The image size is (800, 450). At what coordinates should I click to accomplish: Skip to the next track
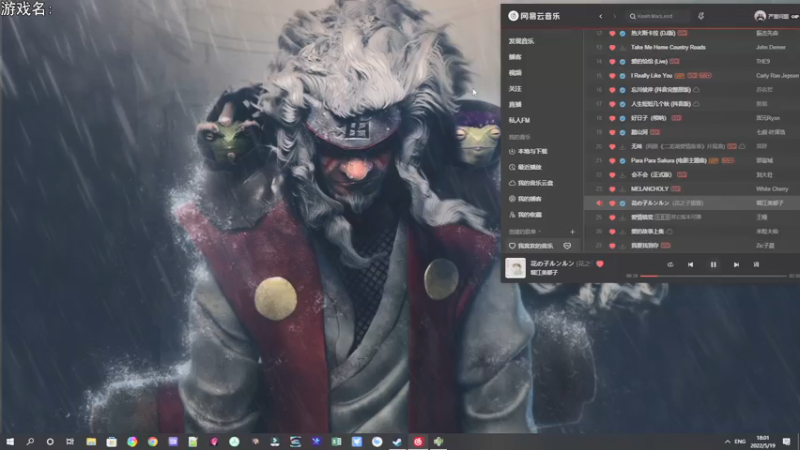point(736,264)
